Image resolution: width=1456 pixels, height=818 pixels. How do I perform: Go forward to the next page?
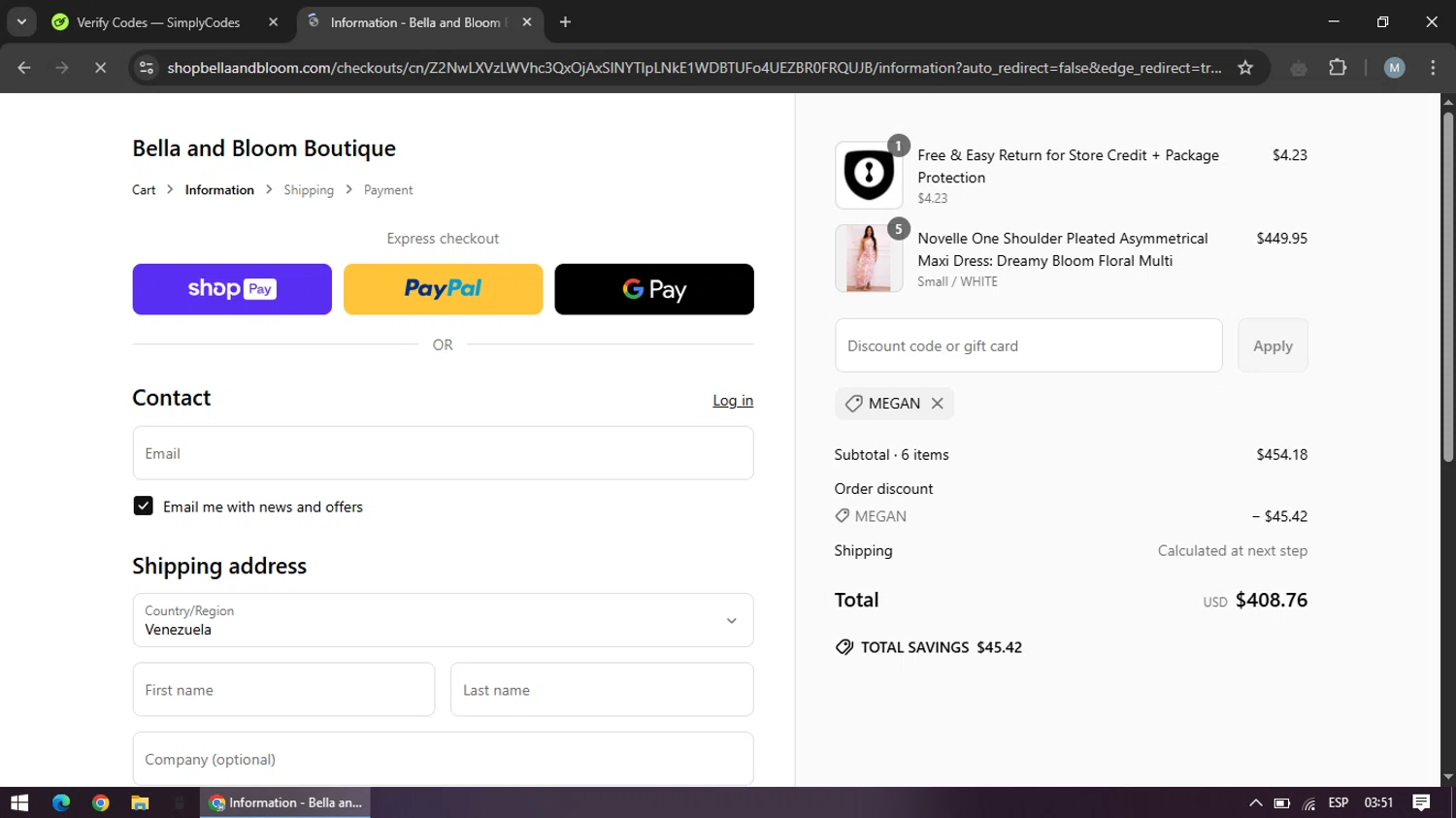(x=62, y=68)
